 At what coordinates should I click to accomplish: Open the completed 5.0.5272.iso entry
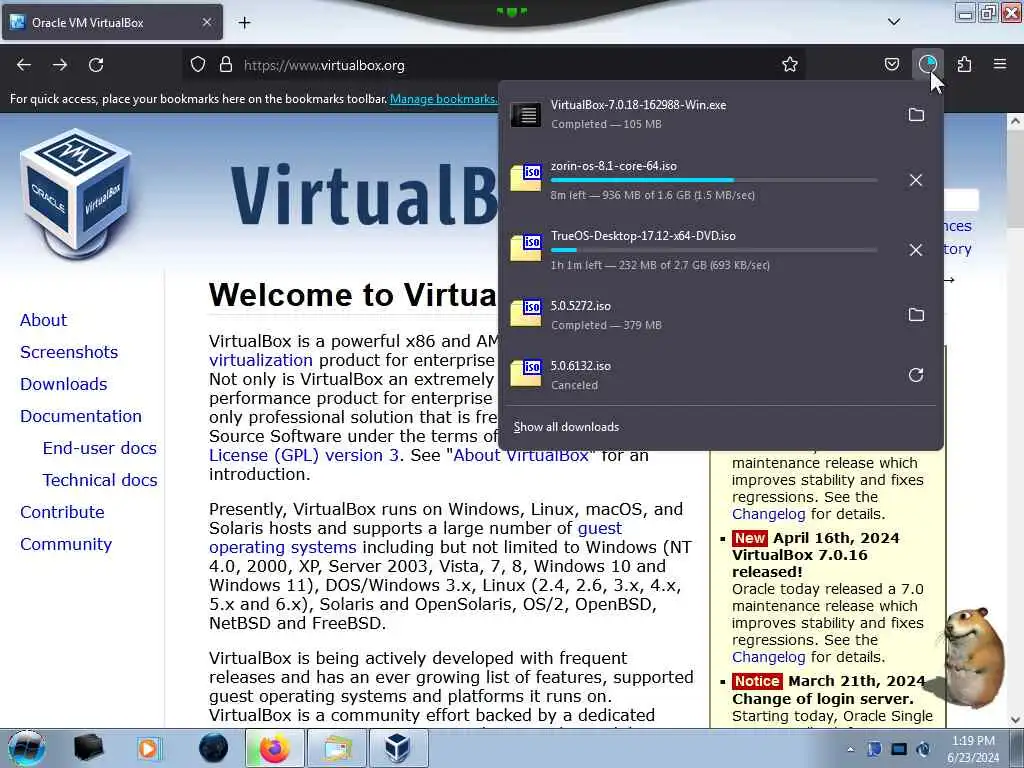point(699,315)
